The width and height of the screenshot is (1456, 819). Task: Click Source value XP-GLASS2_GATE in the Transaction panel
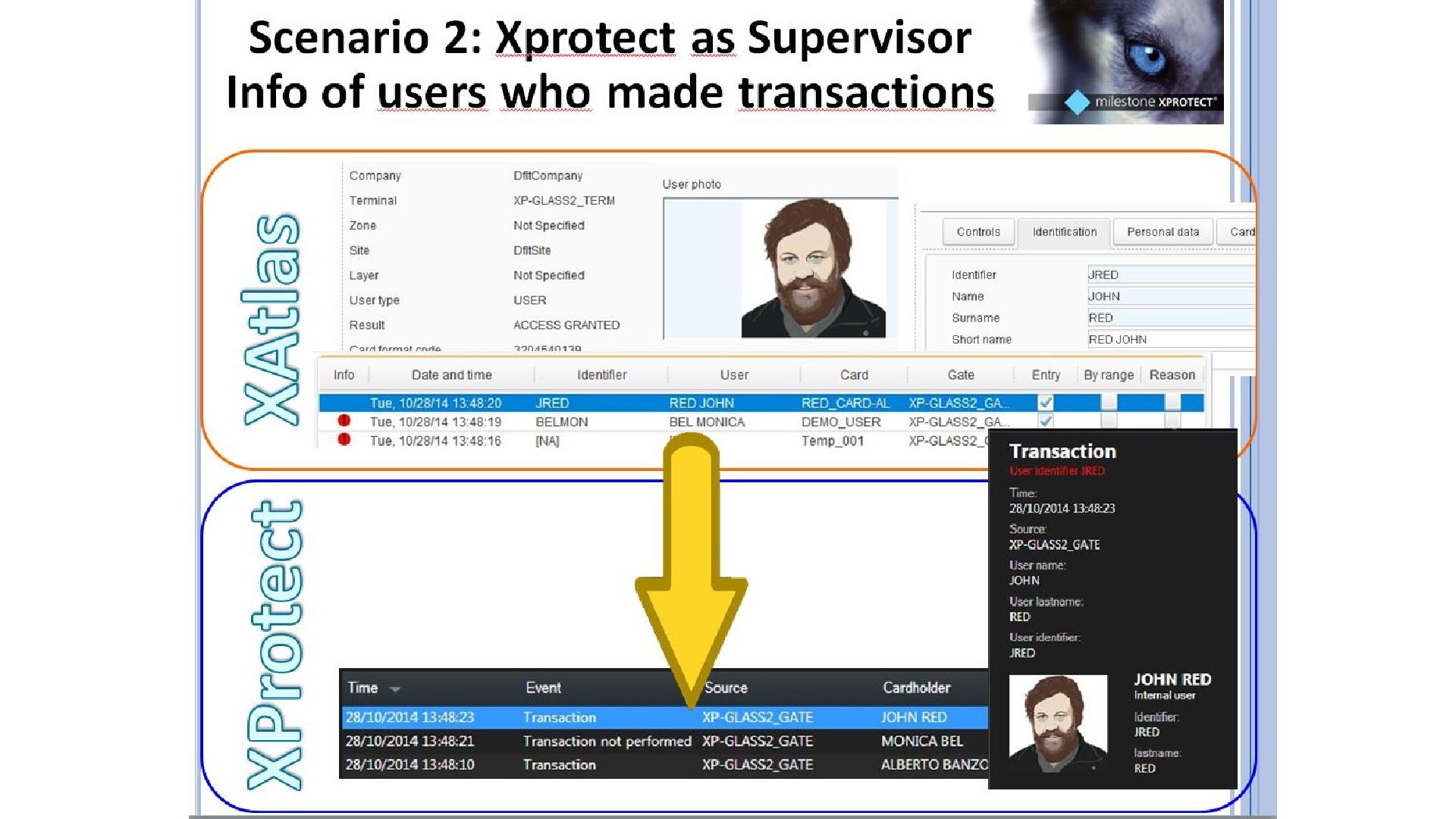(1054, 544)
